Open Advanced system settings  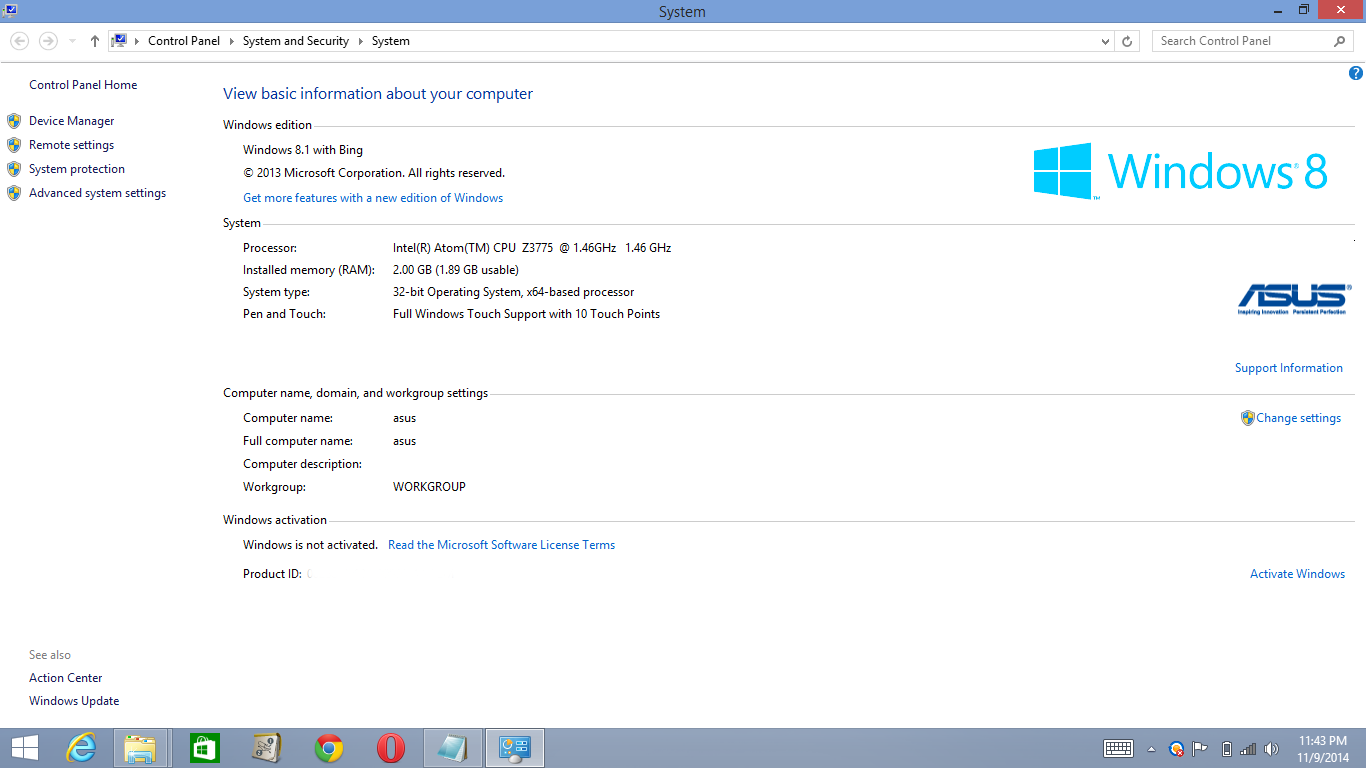point(97,193)
